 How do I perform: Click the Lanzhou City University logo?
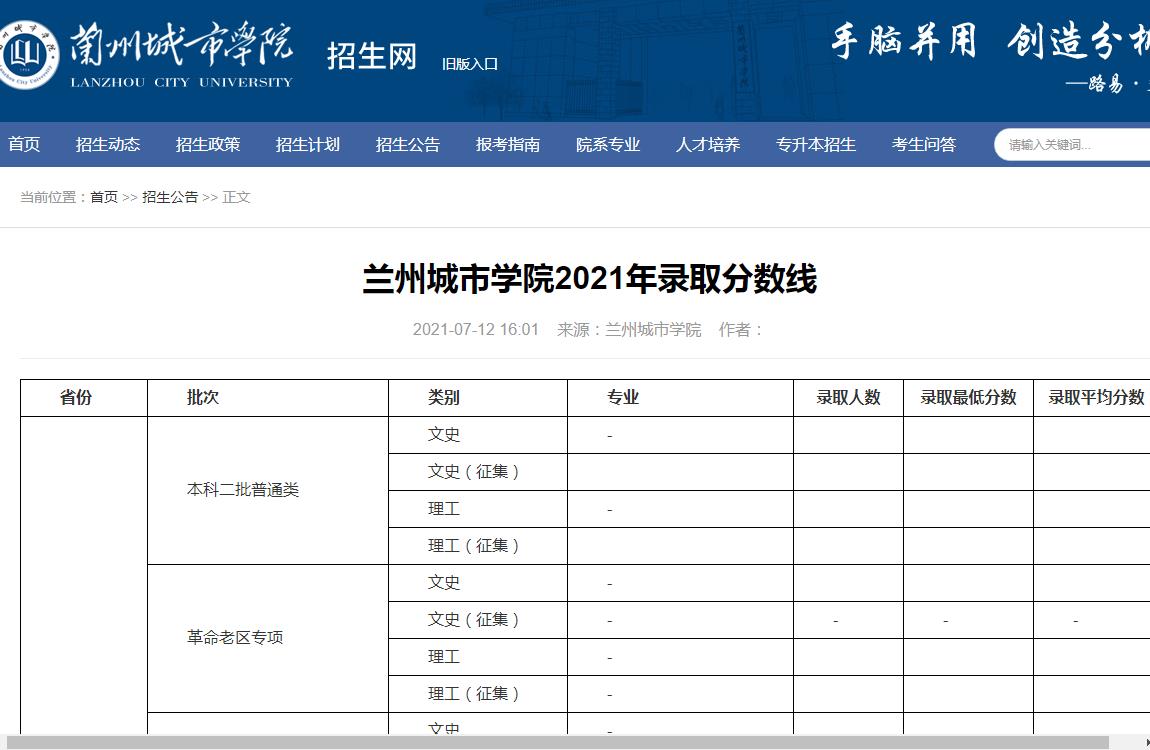click(148, 56)
